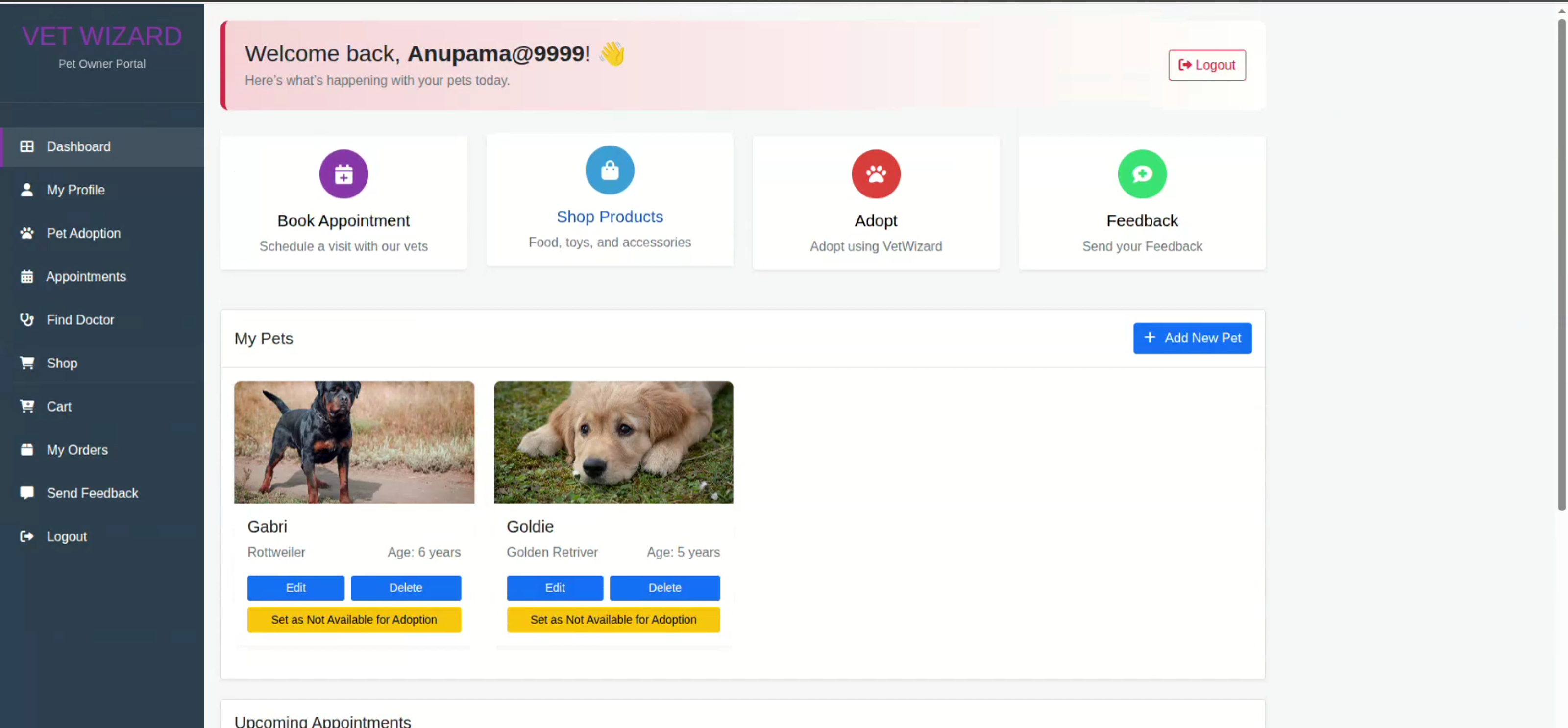Click the logout icon in the header Logout button
This screenshot has height=728, width=1568.
(x=1184, y=65)
